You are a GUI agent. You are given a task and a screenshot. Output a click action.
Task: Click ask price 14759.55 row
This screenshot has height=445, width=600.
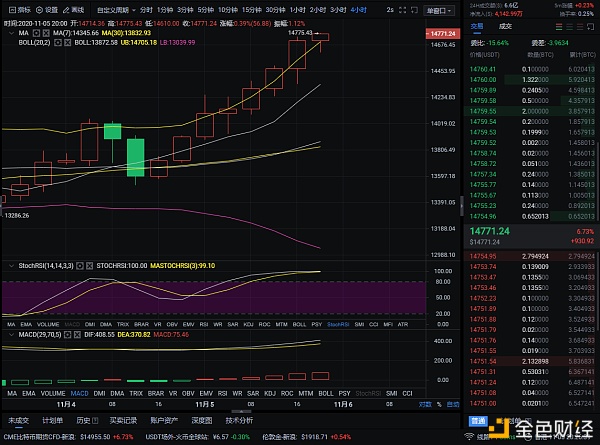click(532, 111)
